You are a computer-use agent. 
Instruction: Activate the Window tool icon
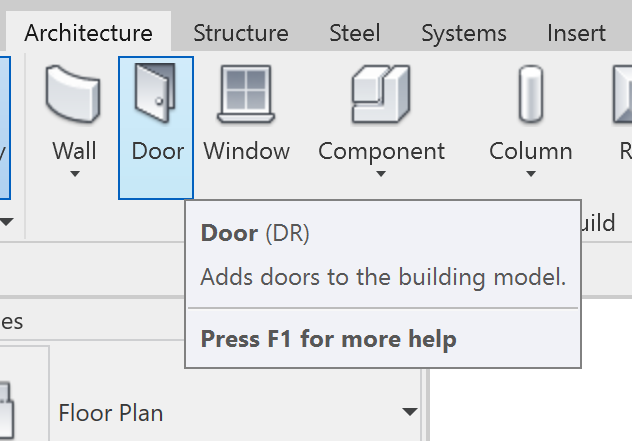pyautogui.click(x=246, y=95)
